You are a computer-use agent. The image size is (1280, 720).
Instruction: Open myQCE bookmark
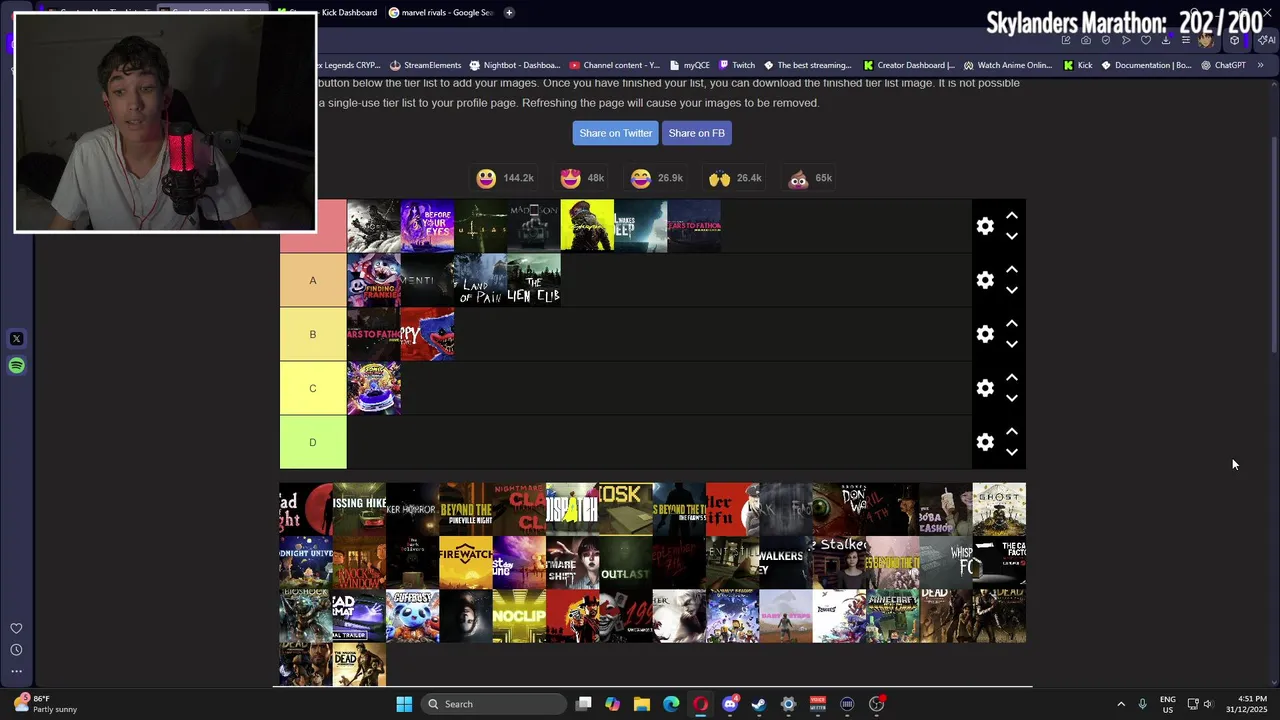(x=690, y=65)
